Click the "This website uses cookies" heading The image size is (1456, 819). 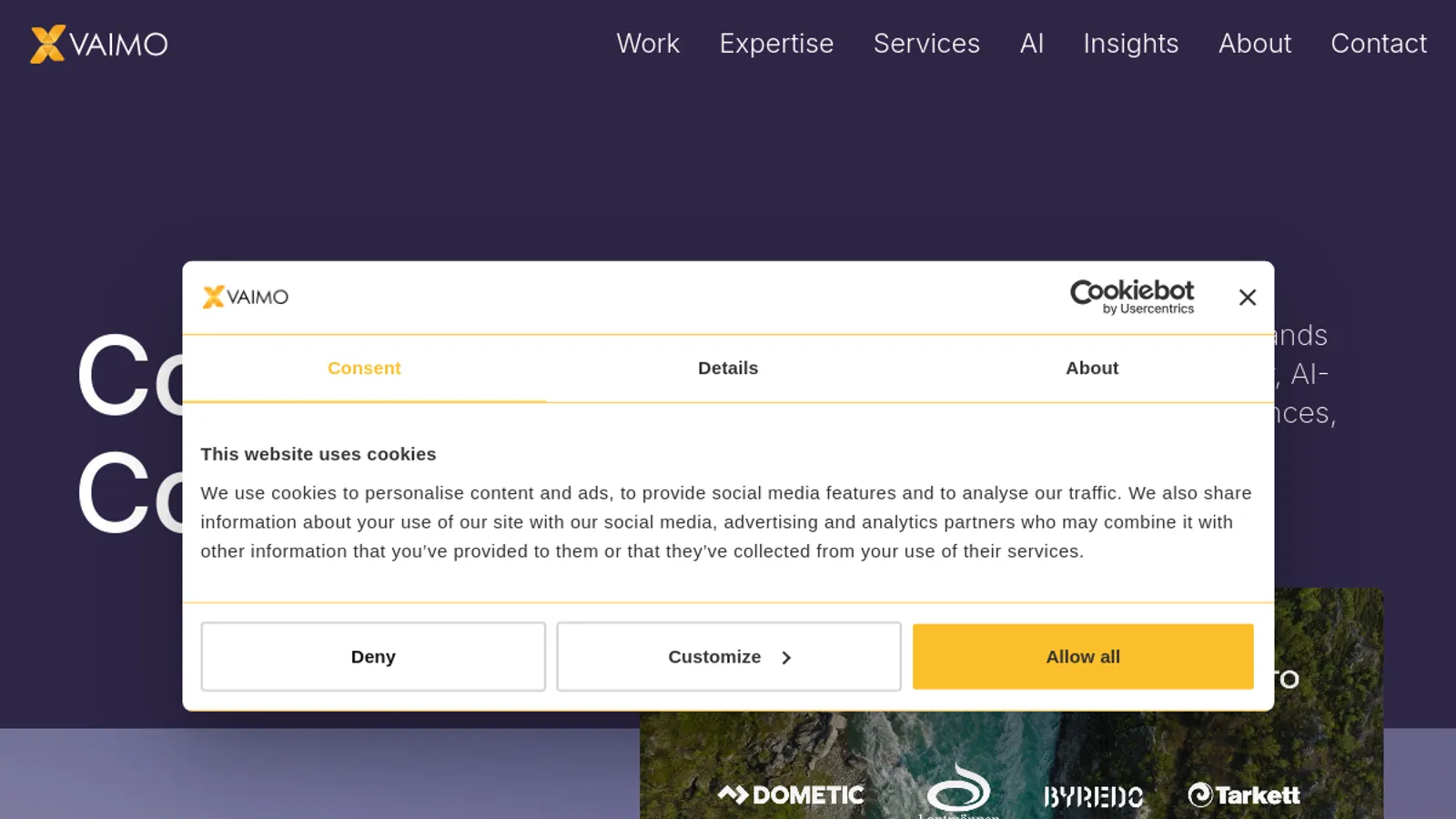(x=318, y=454)
